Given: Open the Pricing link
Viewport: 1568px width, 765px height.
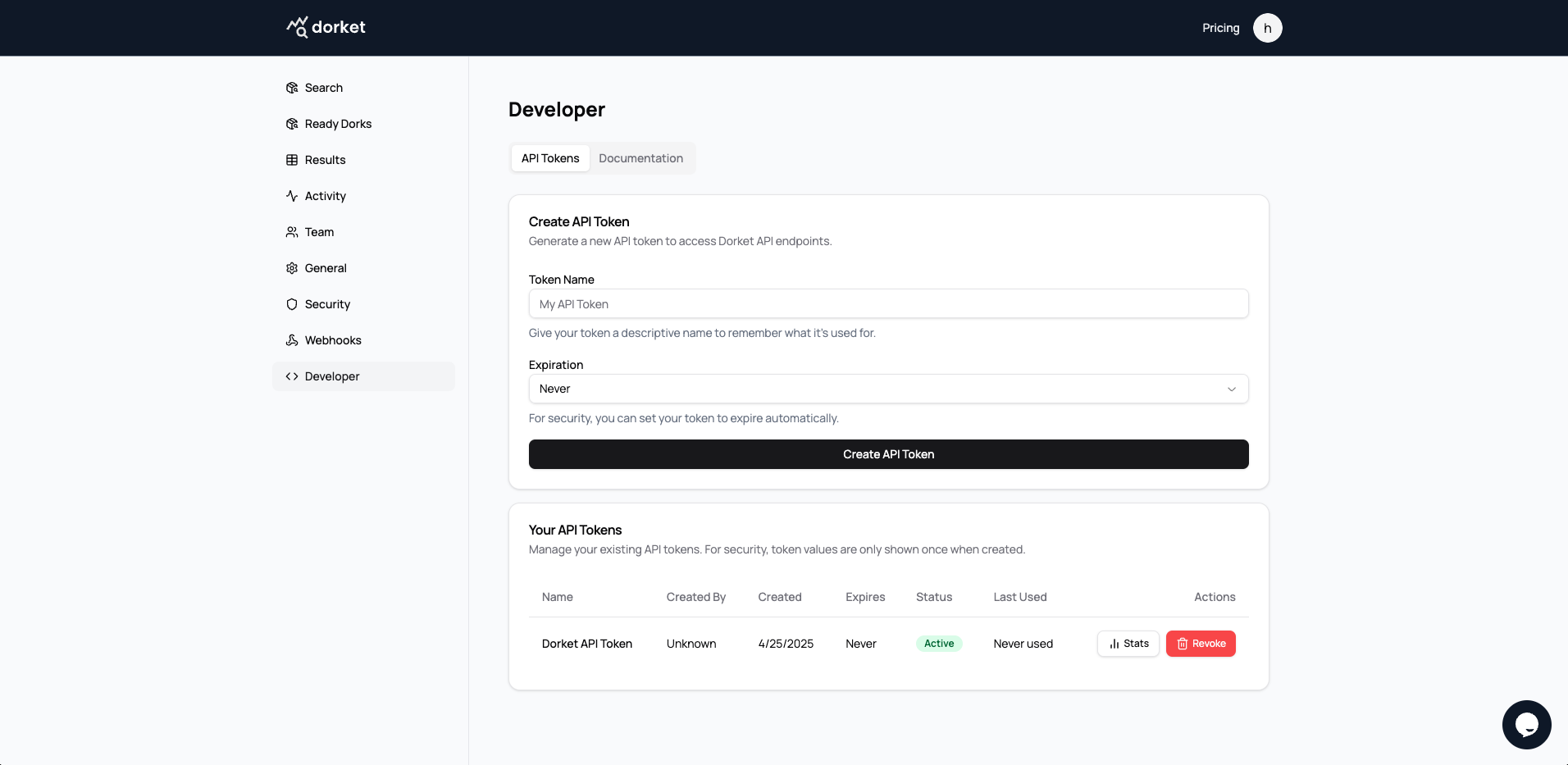Looking at the screenshot, I should coord(1220,28).
